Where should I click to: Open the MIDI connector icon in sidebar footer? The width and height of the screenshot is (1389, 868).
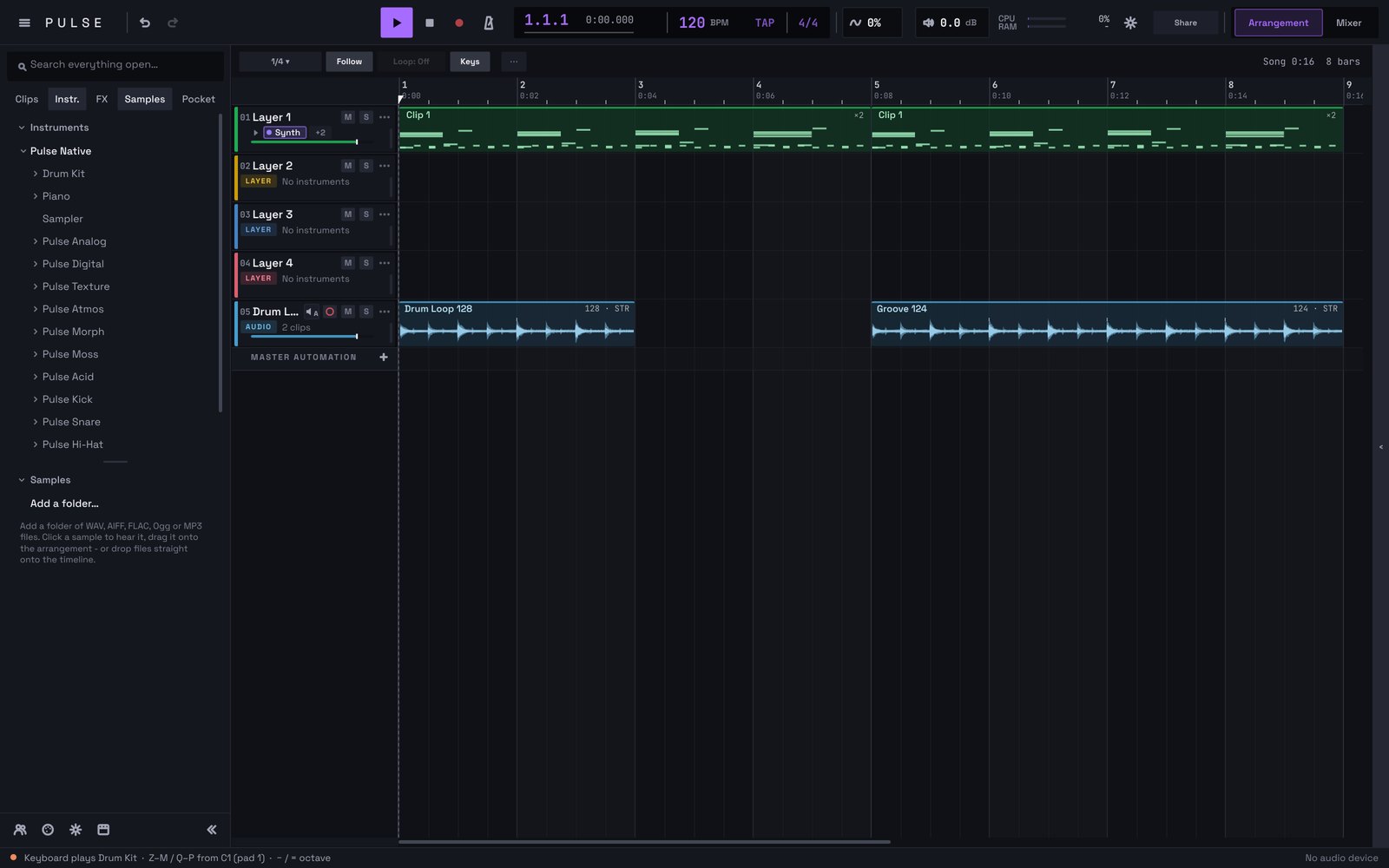48,830
